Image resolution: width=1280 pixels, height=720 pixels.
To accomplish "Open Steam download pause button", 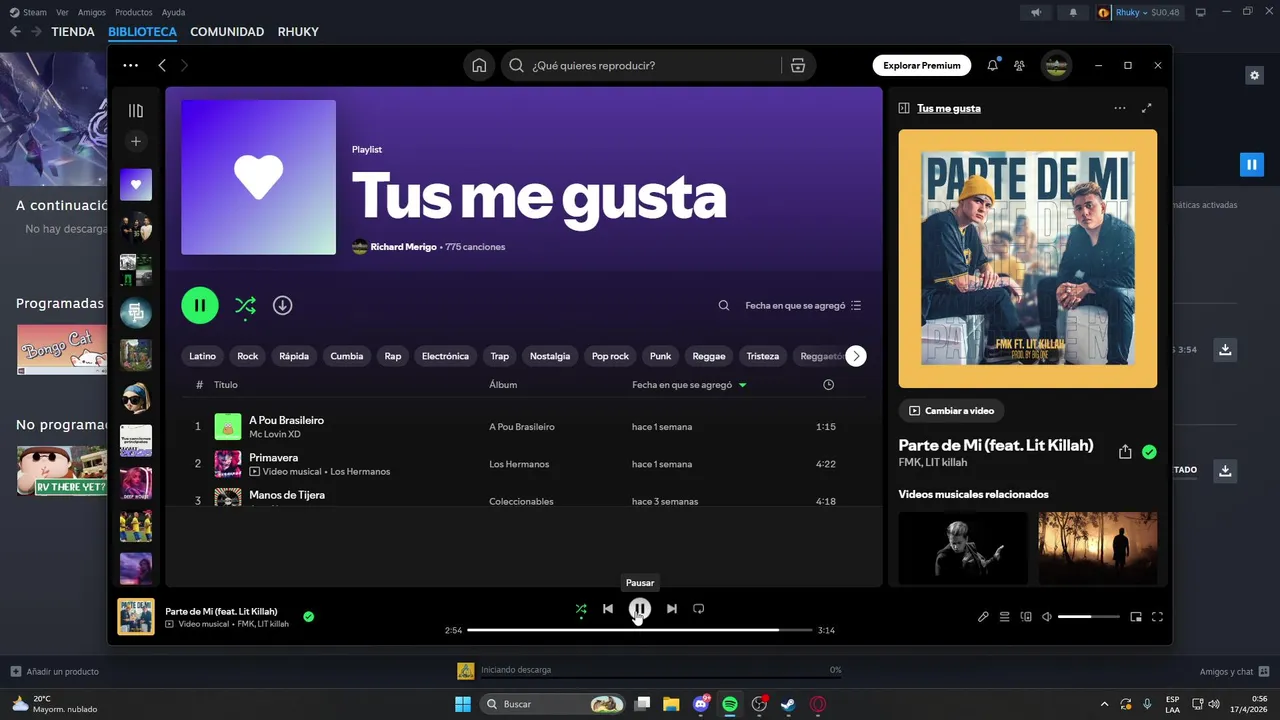I will 1251,164.
